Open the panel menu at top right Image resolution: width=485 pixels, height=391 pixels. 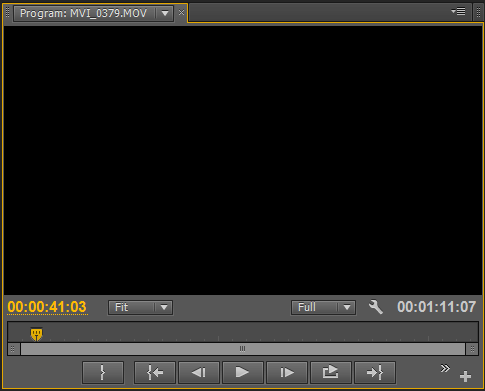coord(458,12)
